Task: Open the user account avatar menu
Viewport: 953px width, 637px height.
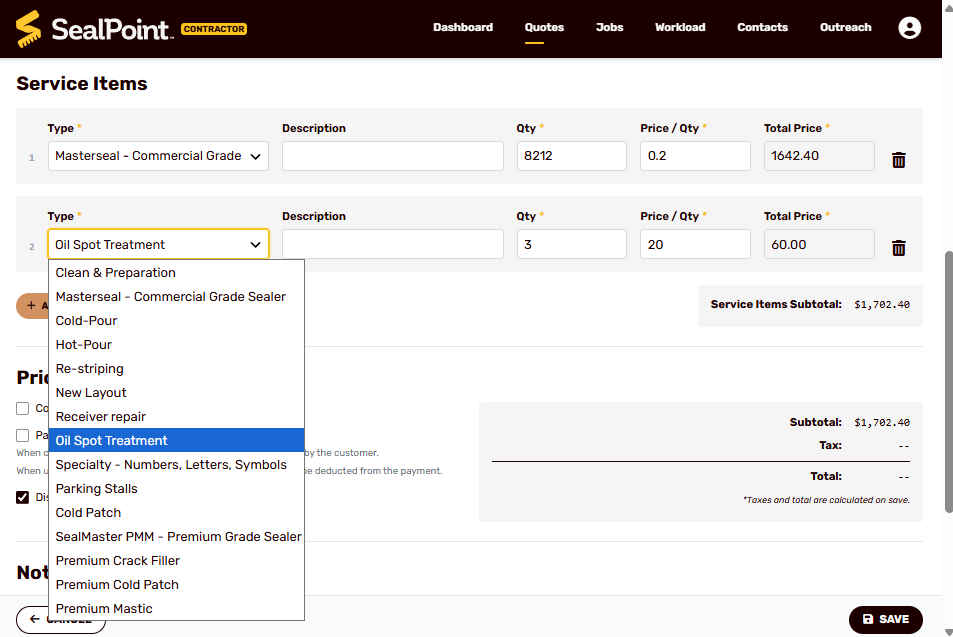Action: 909,28
